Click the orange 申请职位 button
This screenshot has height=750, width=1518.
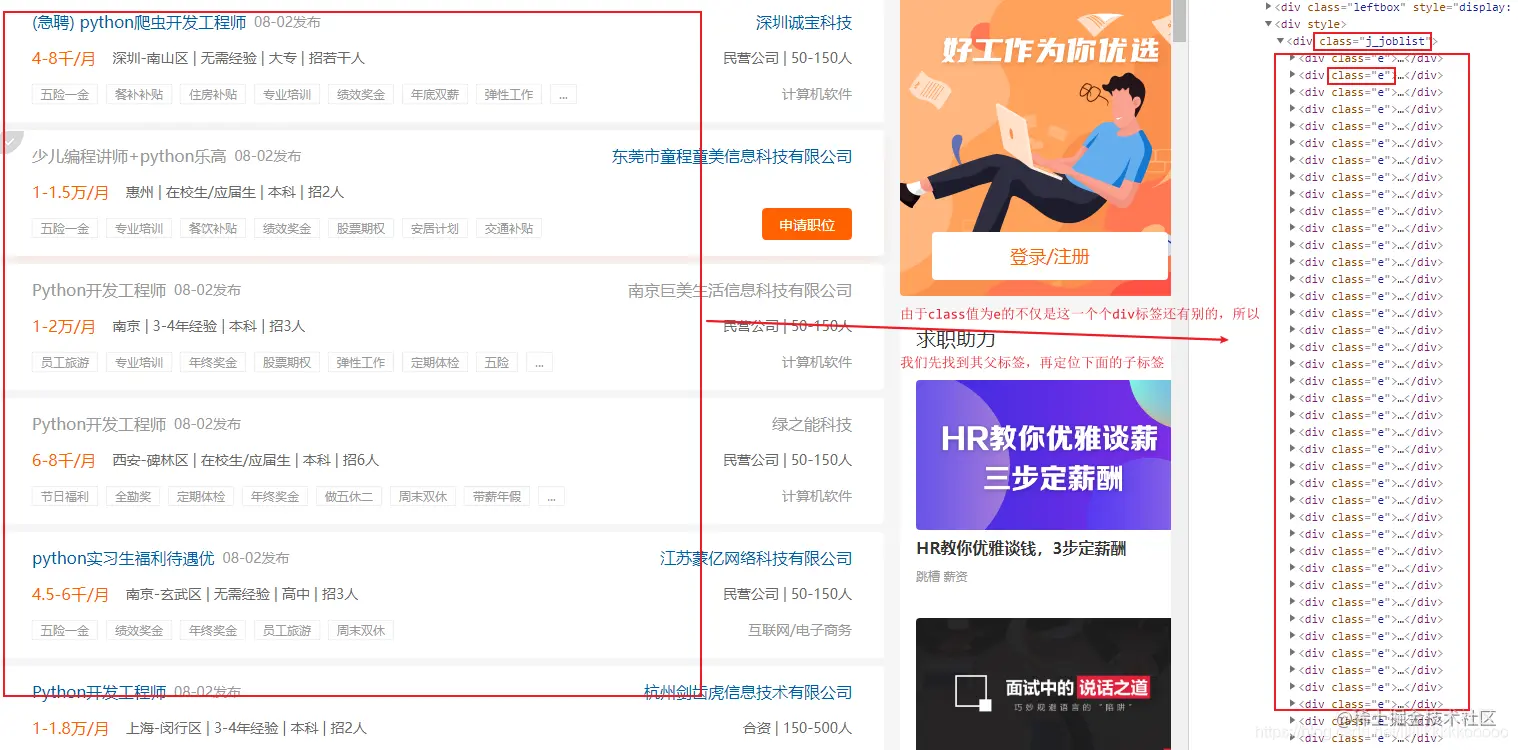807,225
